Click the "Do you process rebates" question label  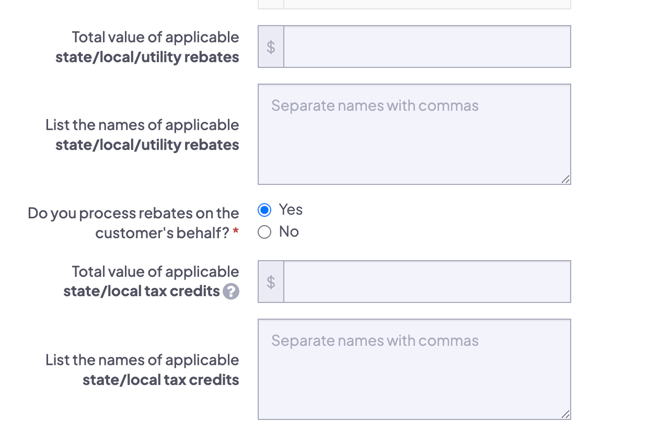click(x=133, y=222)
